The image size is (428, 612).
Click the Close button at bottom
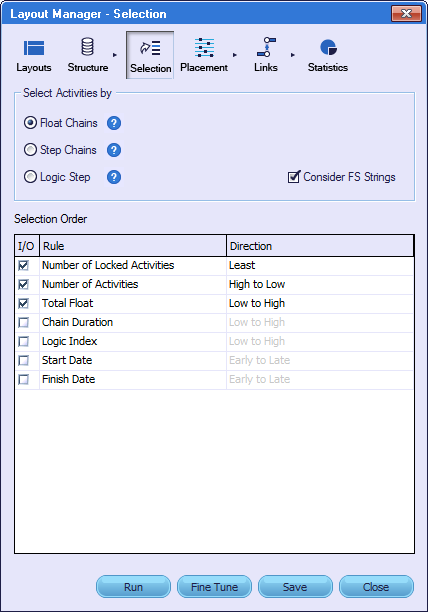pyautogui.click(x=376, y=587)
